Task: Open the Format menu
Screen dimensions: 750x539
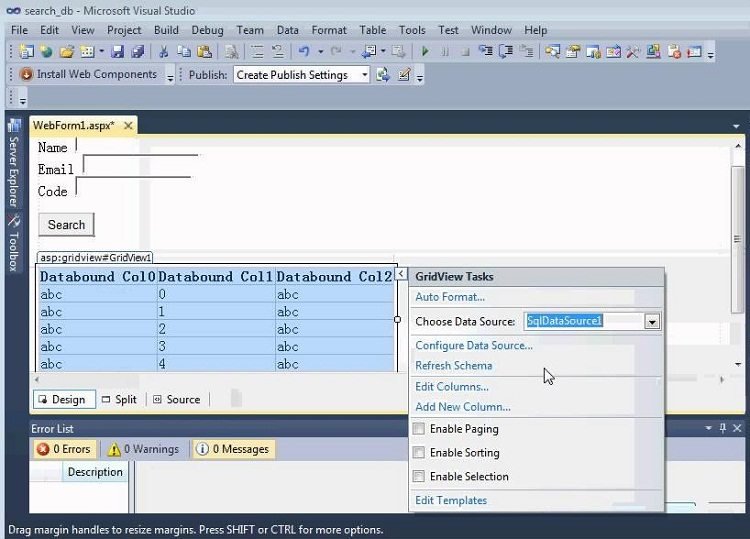Action: click(x=329, y=30)
